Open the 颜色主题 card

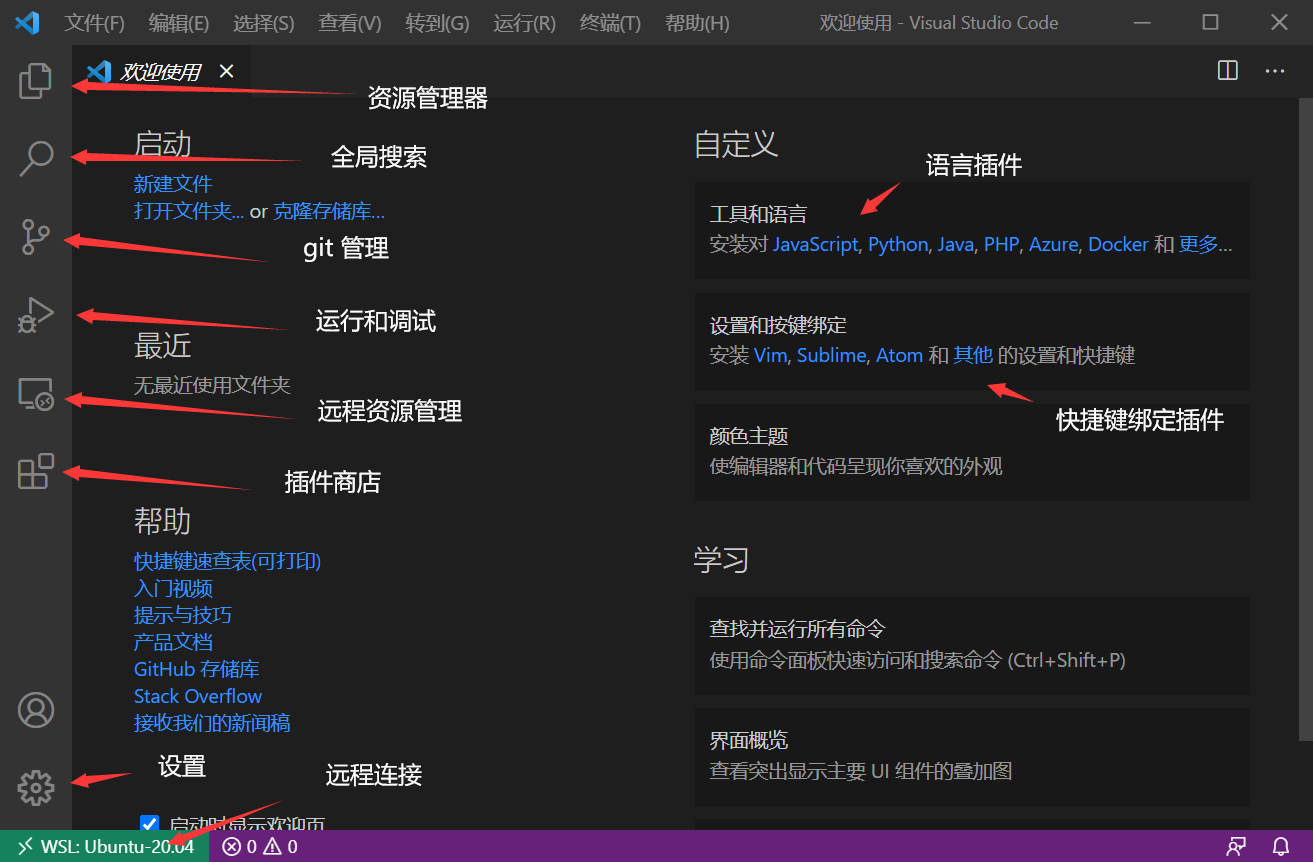(x=972, y=452)
